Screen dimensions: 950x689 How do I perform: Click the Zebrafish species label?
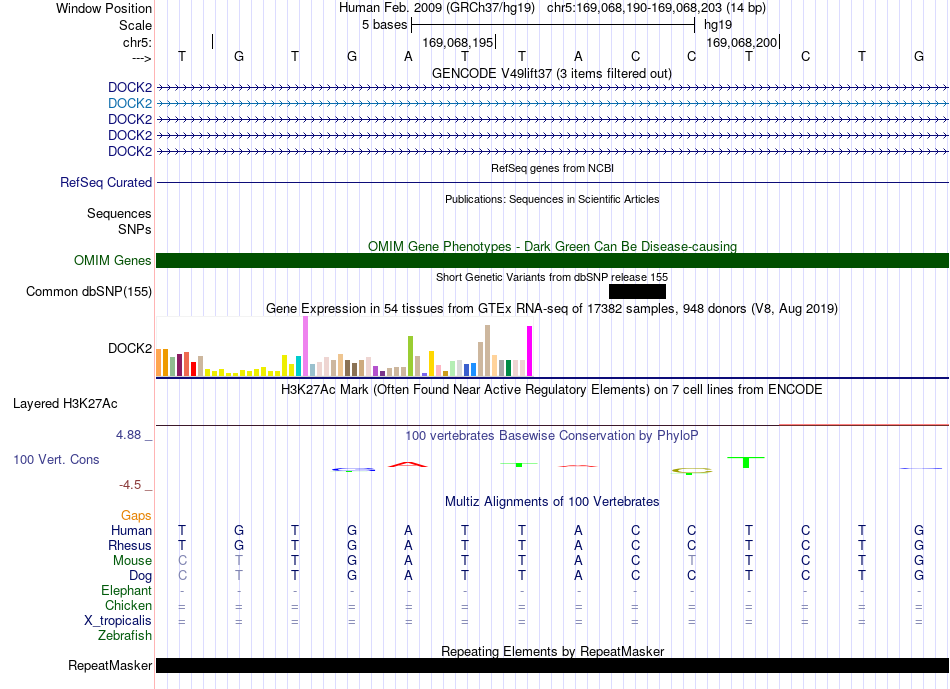click(x=125, y=636)
